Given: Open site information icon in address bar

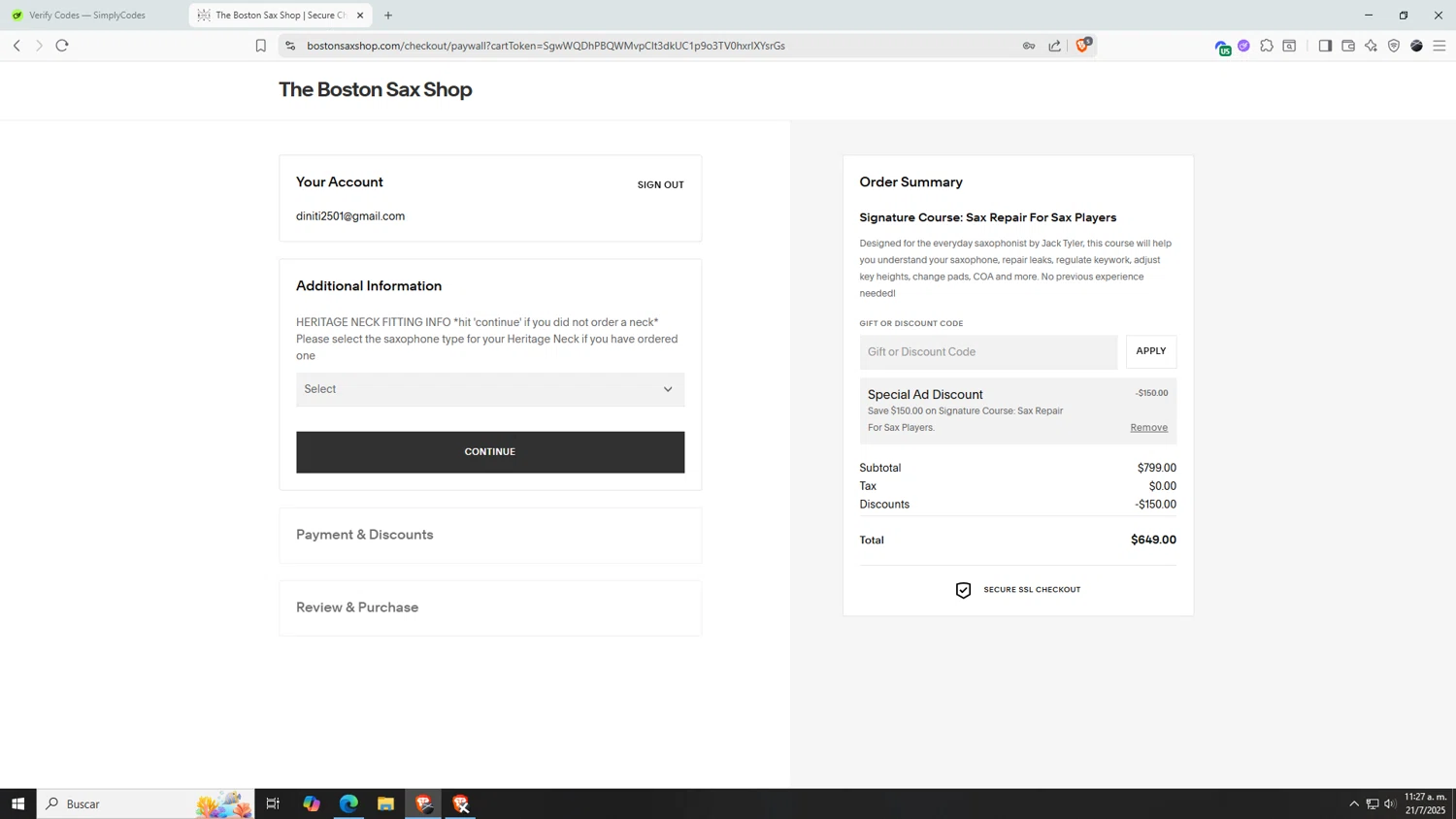Looking at the screenshot, I should (x=290, y=46).
